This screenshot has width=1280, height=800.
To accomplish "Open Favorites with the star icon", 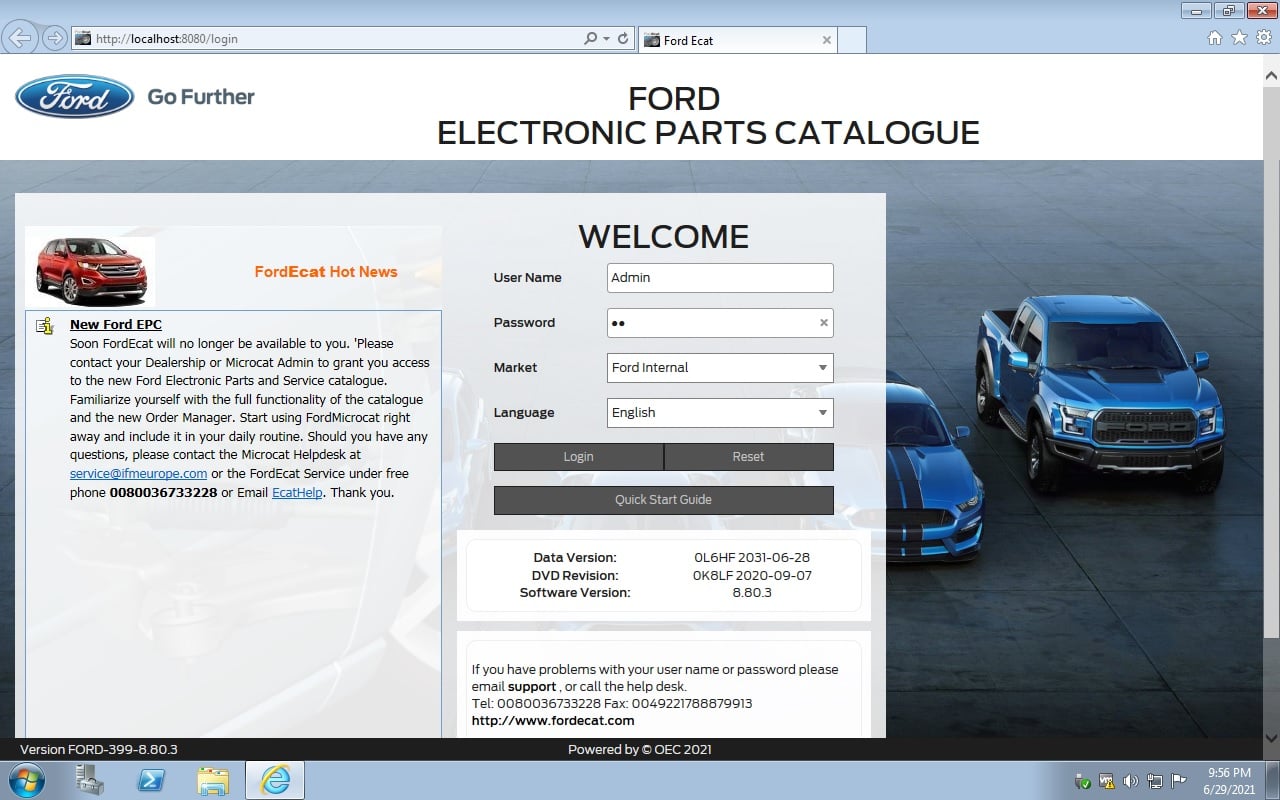I will coord(1239,38).
